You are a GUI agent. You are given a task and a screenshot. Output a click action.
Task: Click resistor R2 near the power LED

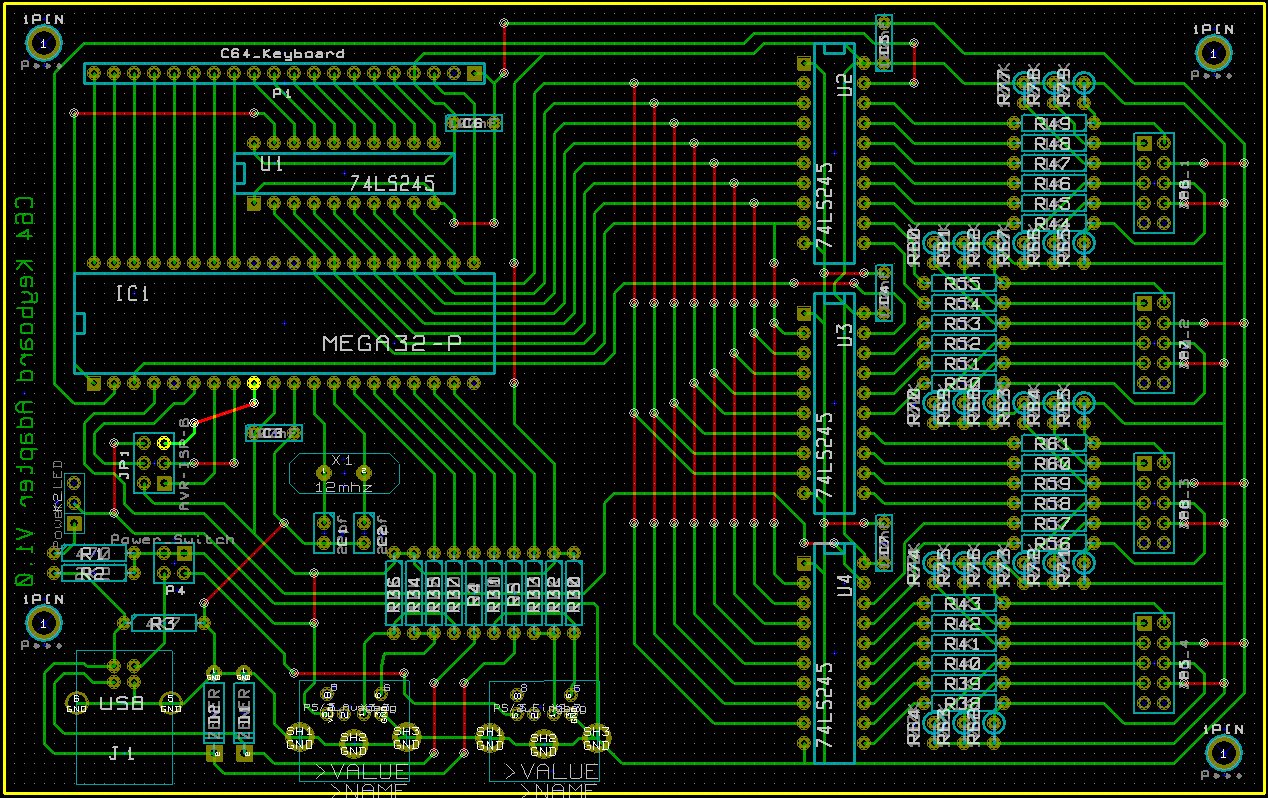[93, 573]
